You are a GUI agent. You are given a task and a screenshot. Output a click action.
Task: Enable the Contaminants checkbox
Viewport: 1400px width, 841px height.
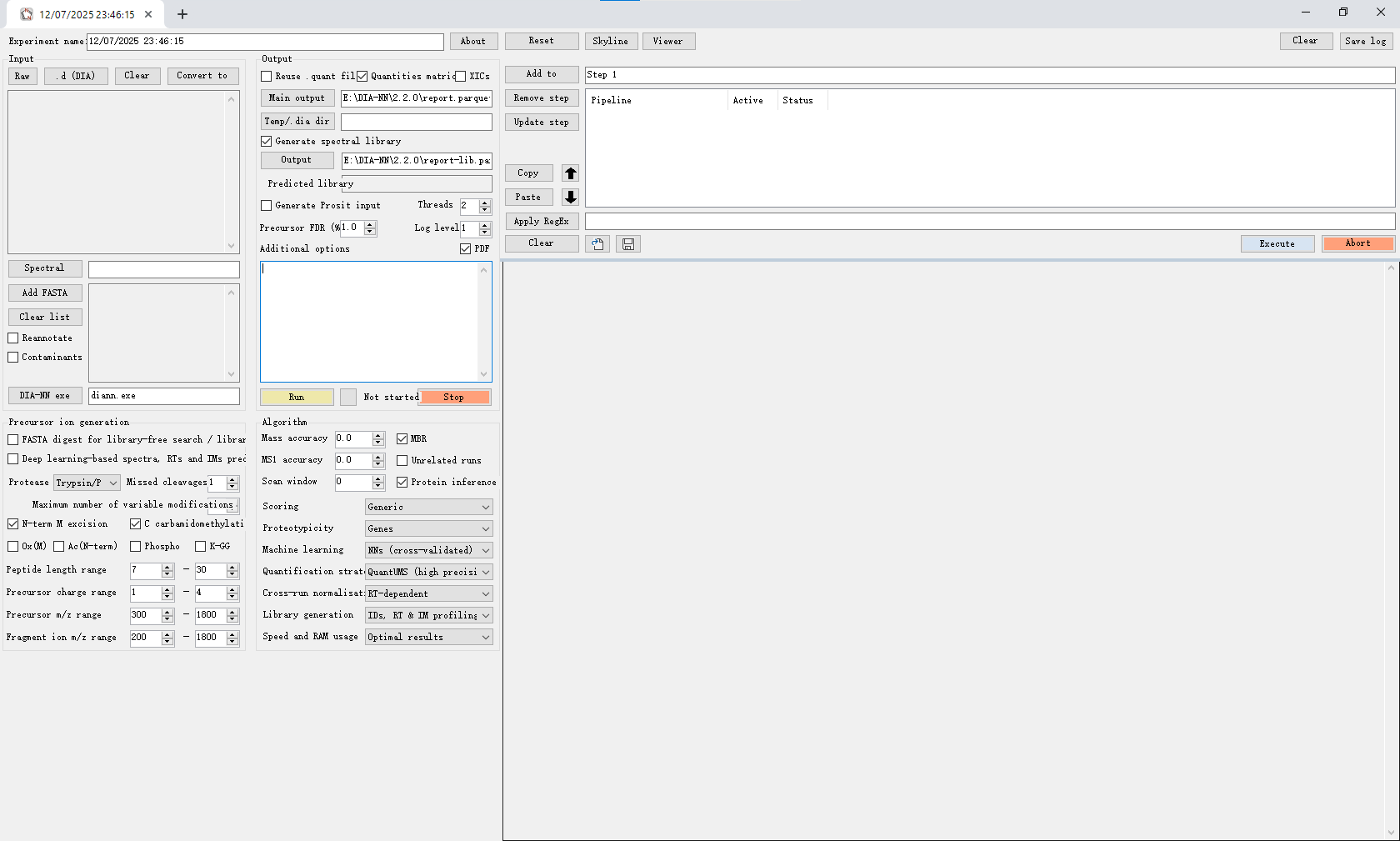tap(13, 358)
